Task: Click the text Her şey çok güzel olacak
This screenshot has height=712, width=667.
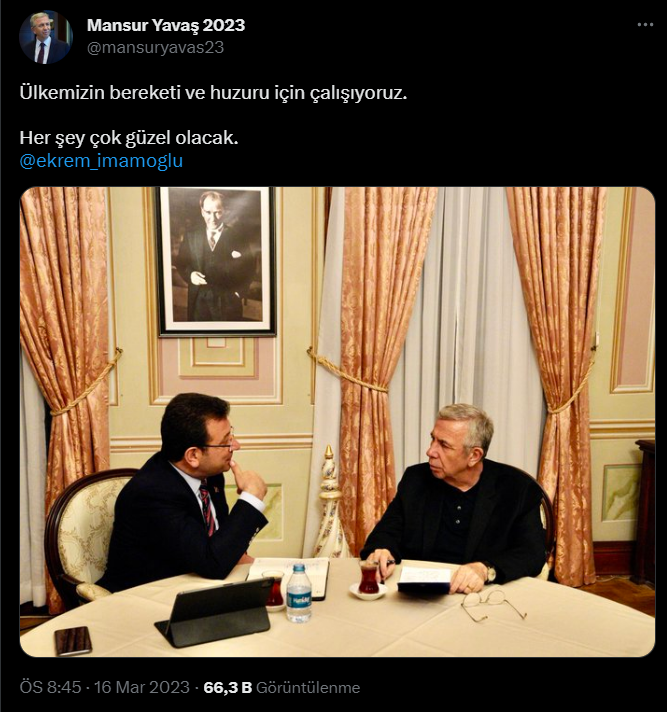Action: coord(129,138)
